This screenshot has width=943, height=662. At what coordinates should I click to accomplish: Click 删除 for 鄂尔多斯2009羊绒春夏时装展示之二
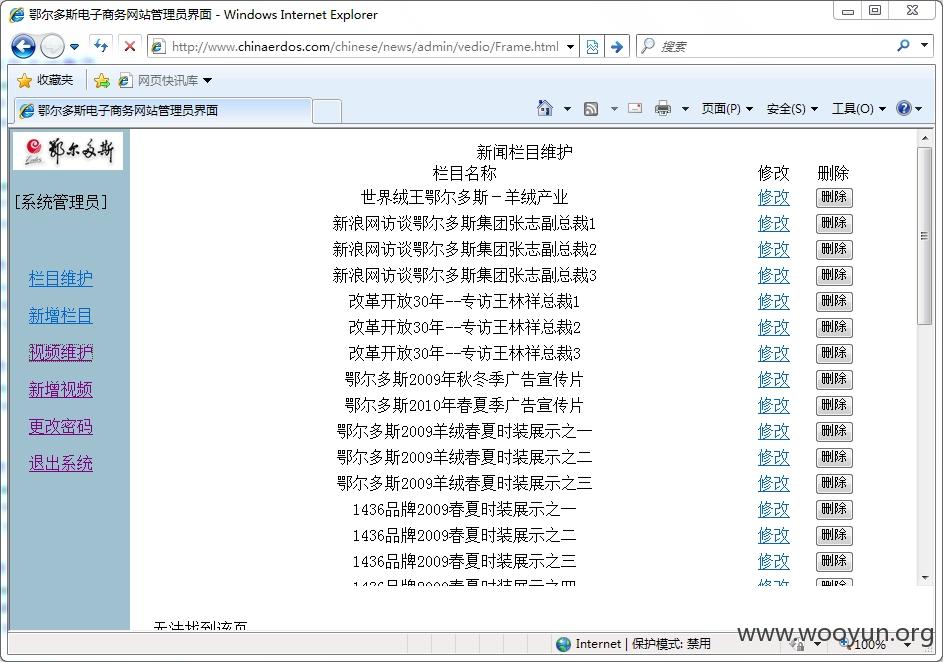[x=834, y=458]
